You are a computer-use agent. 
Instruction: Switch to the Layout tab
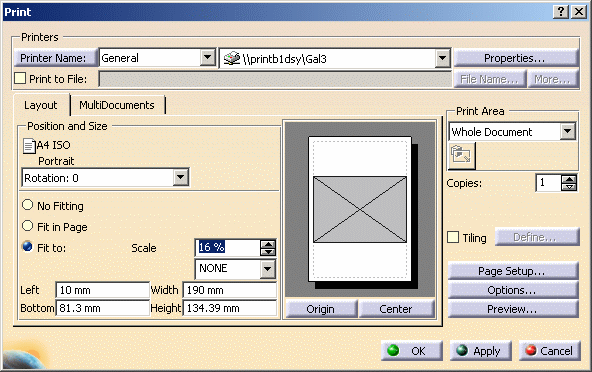tap(41, 105)
